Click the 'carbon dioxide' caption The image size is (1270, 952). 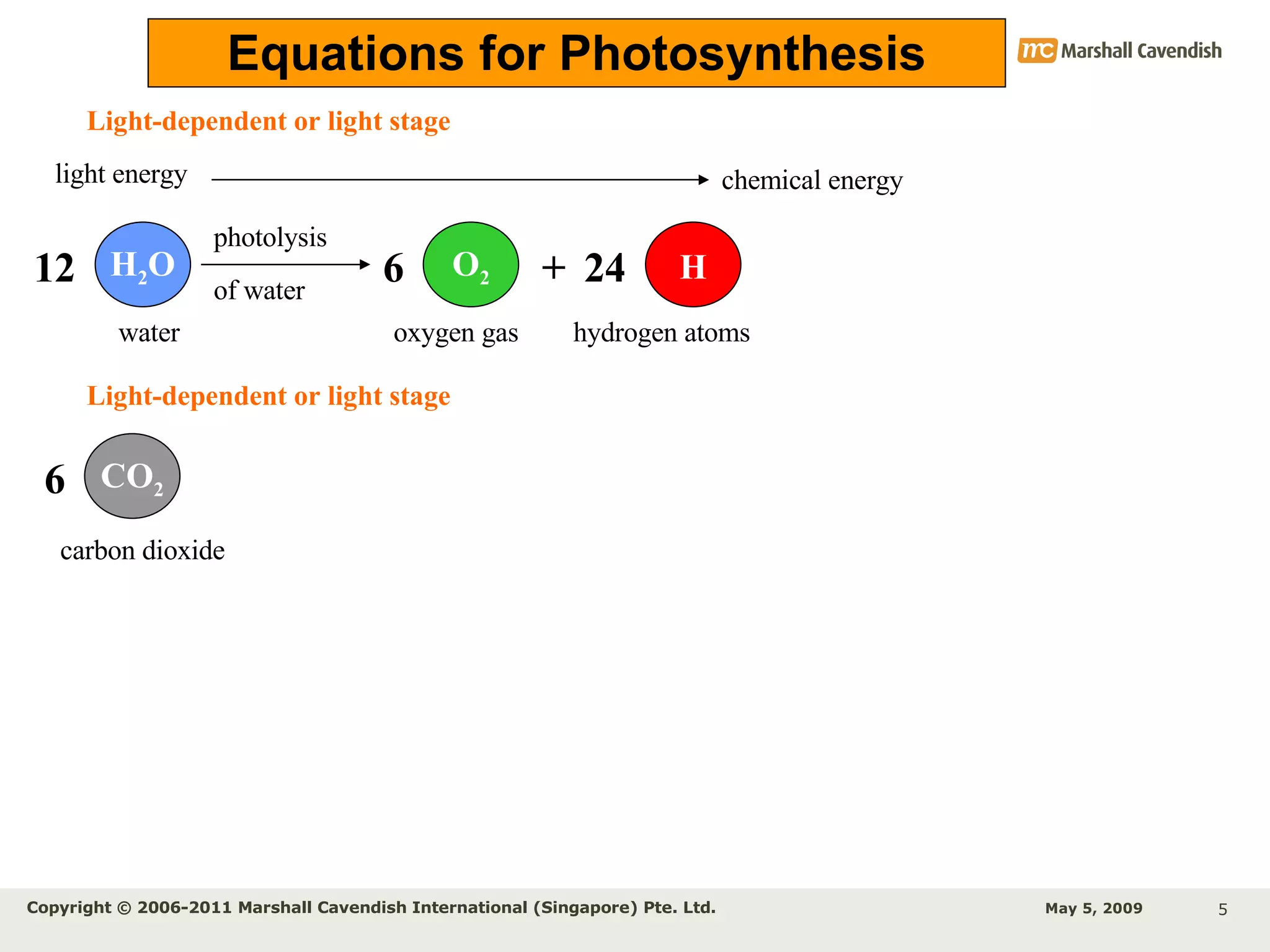(142, 550)
